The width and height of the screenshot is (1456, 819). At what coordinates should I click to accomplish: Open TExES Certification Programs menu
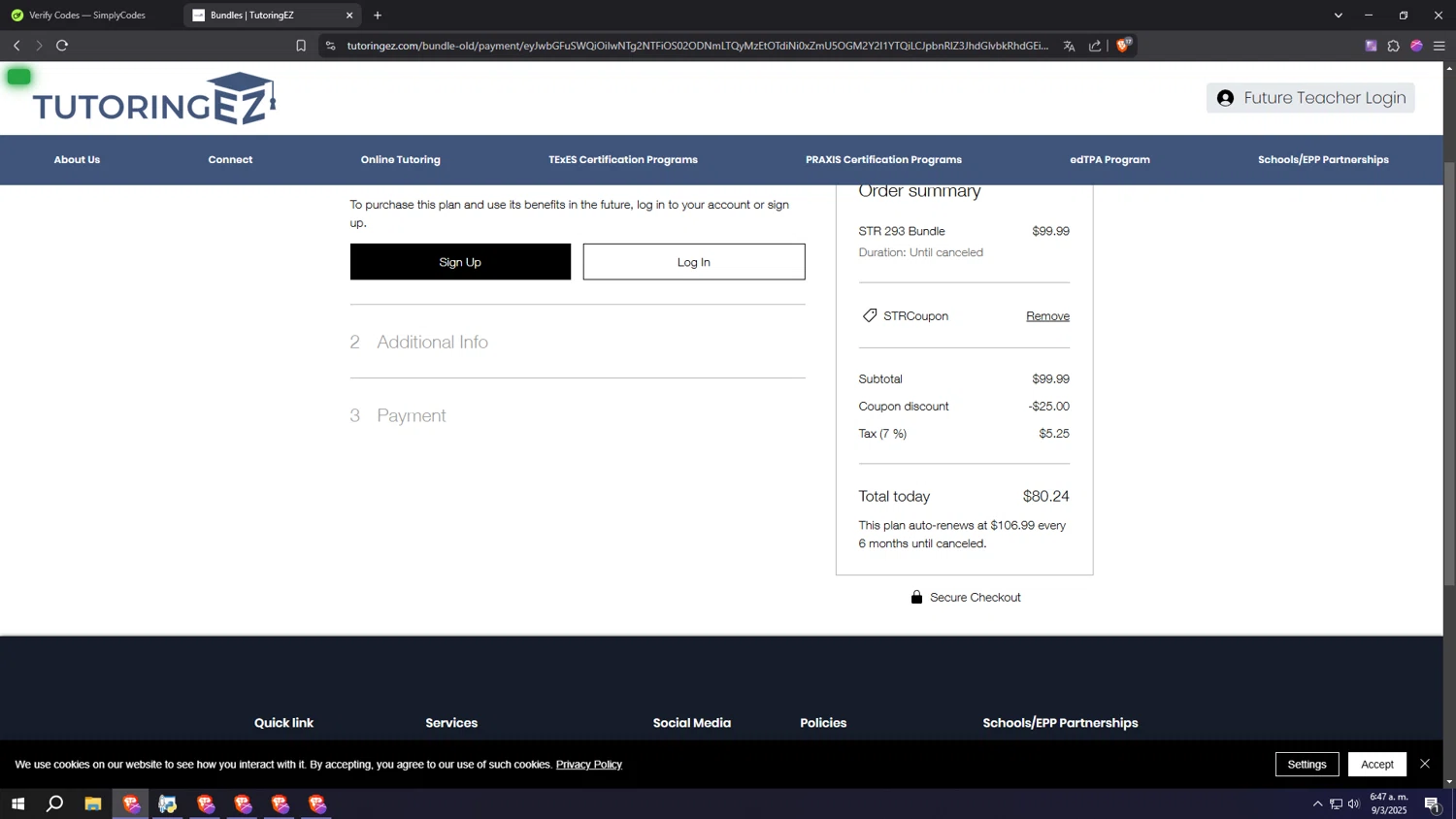click(x=623, y=160)
